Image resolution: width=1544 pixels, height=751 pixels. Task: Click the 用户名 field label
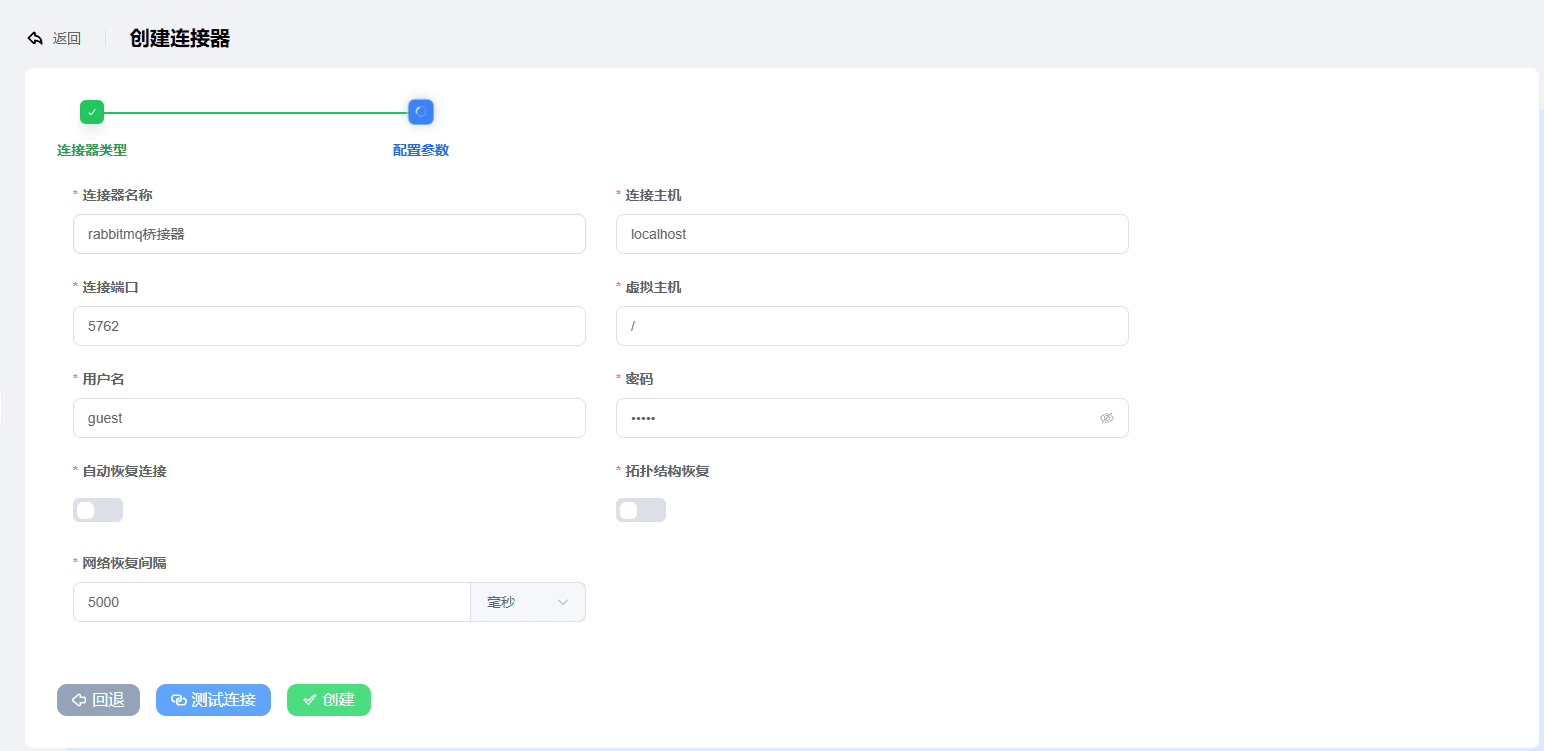coord(103,379)
